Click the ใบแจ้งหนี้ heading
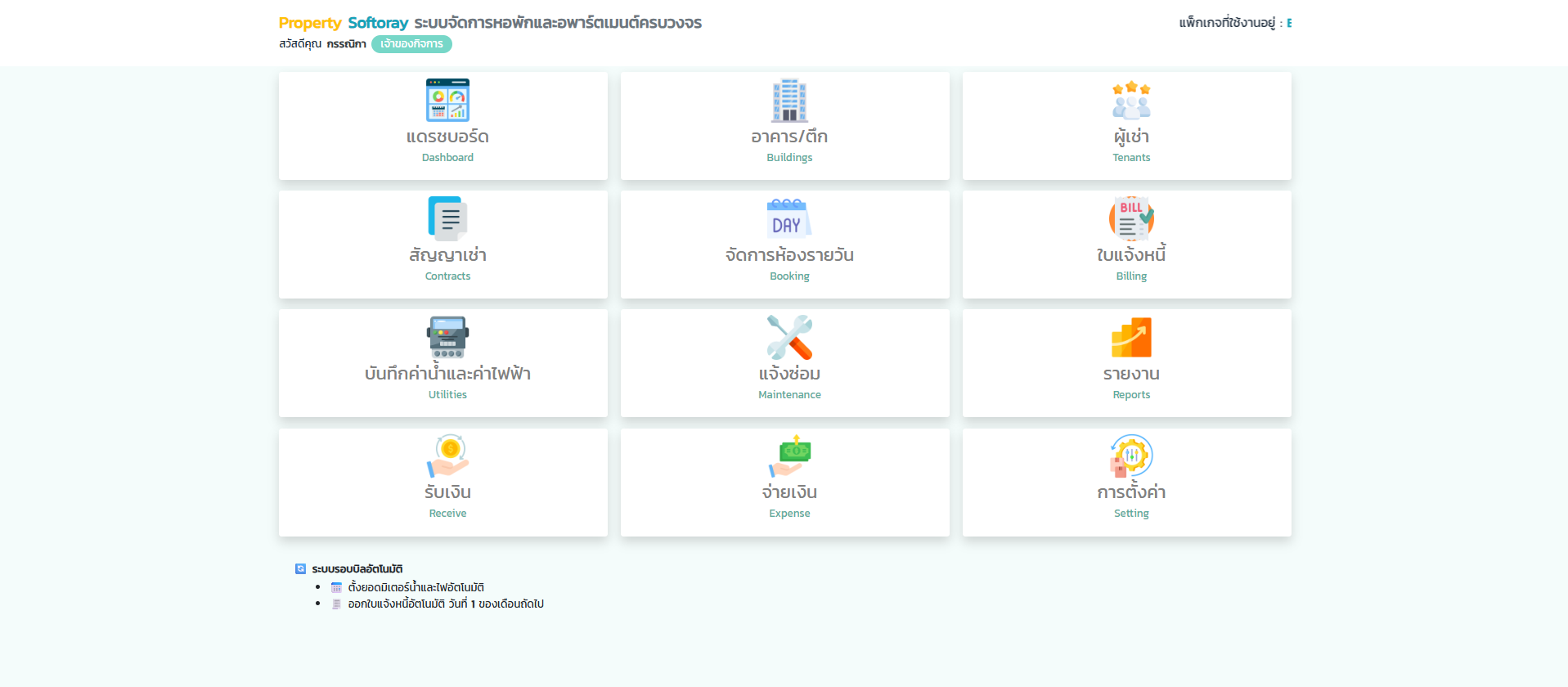The image size is (1568, 687). (x=1131, y=254)
